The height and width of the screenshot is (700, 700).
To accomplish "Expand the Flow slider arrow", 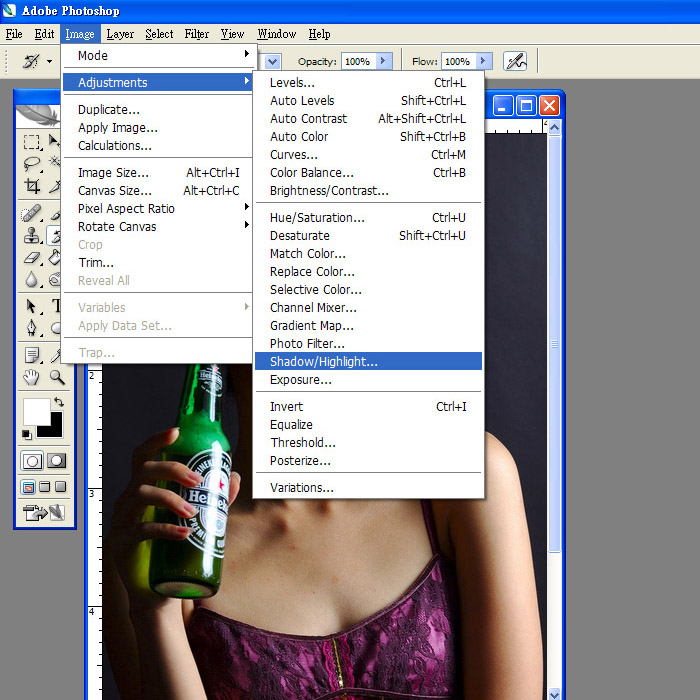I will pos(483,61).
